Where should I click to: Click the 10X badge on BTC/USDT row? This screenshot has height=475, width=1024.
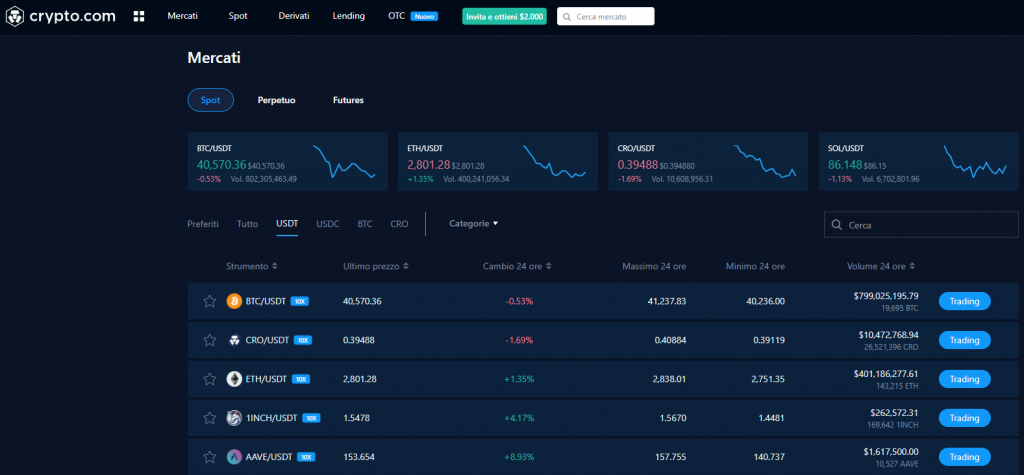(299, 301)
